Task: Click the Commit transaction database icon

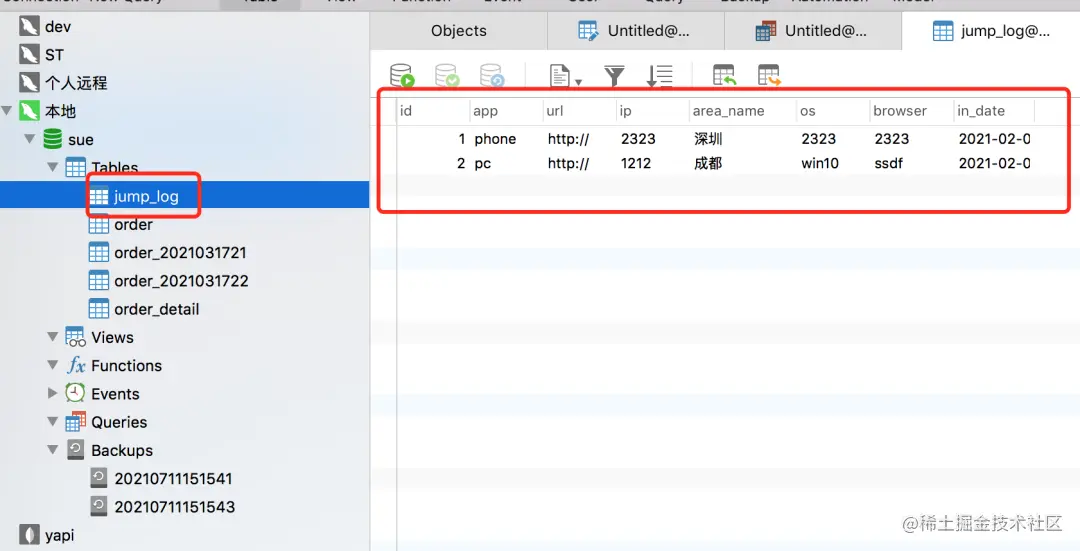Action: pos(446,75)
